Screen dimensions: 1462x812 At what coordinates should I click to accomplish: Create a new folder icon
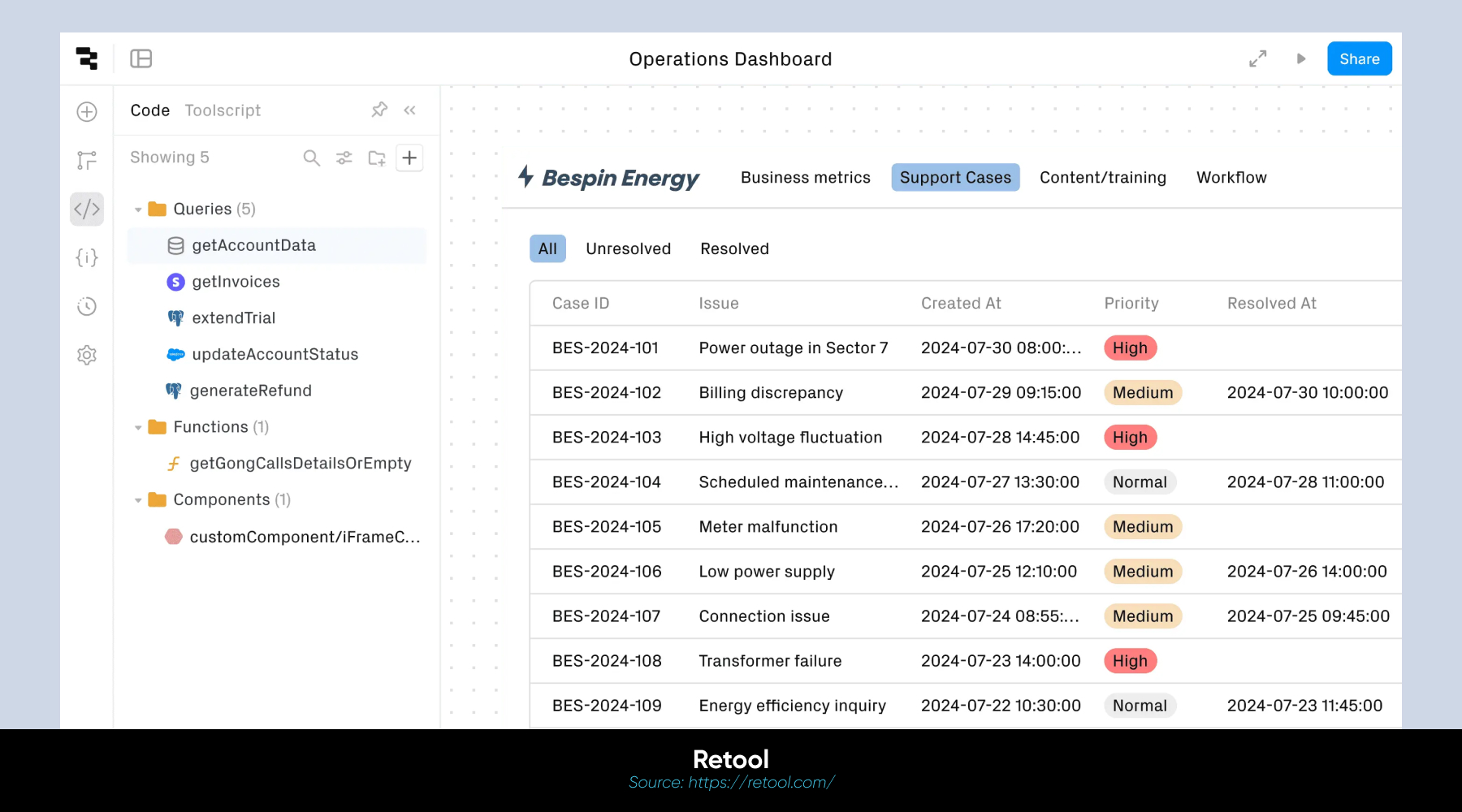coord(377,158)
